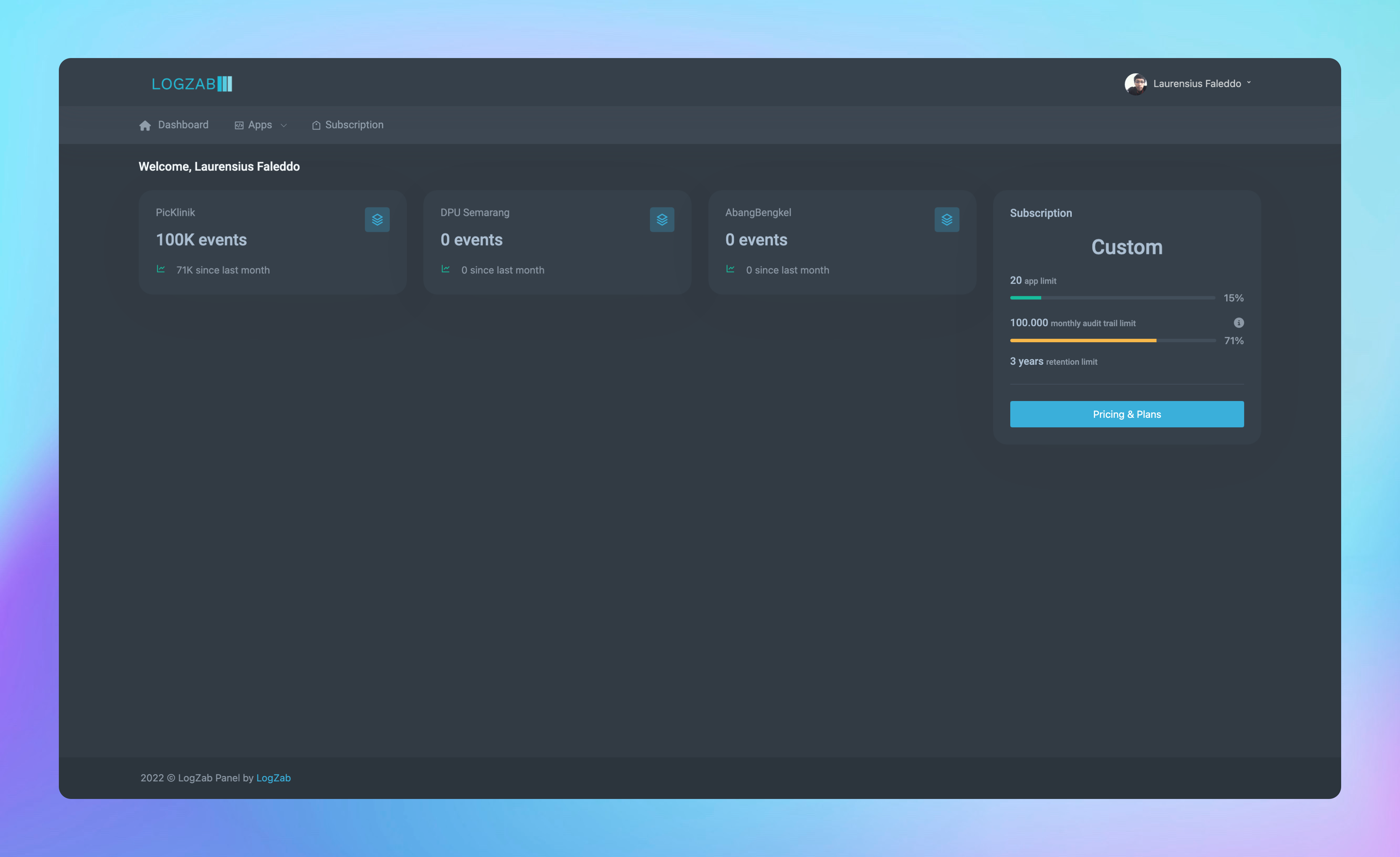Click the PicKlinik trend chart icon
This screenshot has height=857, width=1400.
click(161, 269)
